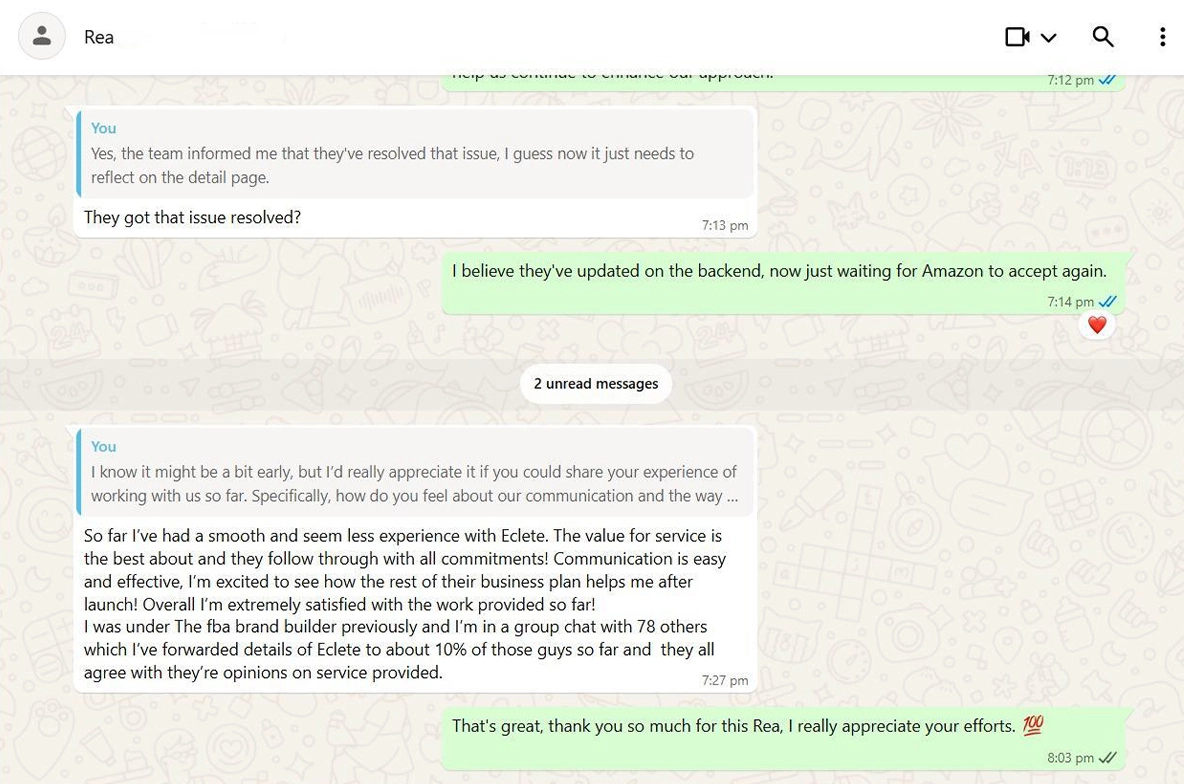Open search in this chat
Image resolution: width=1184 pixels, height=784 pixels.
pos(1103,37)
